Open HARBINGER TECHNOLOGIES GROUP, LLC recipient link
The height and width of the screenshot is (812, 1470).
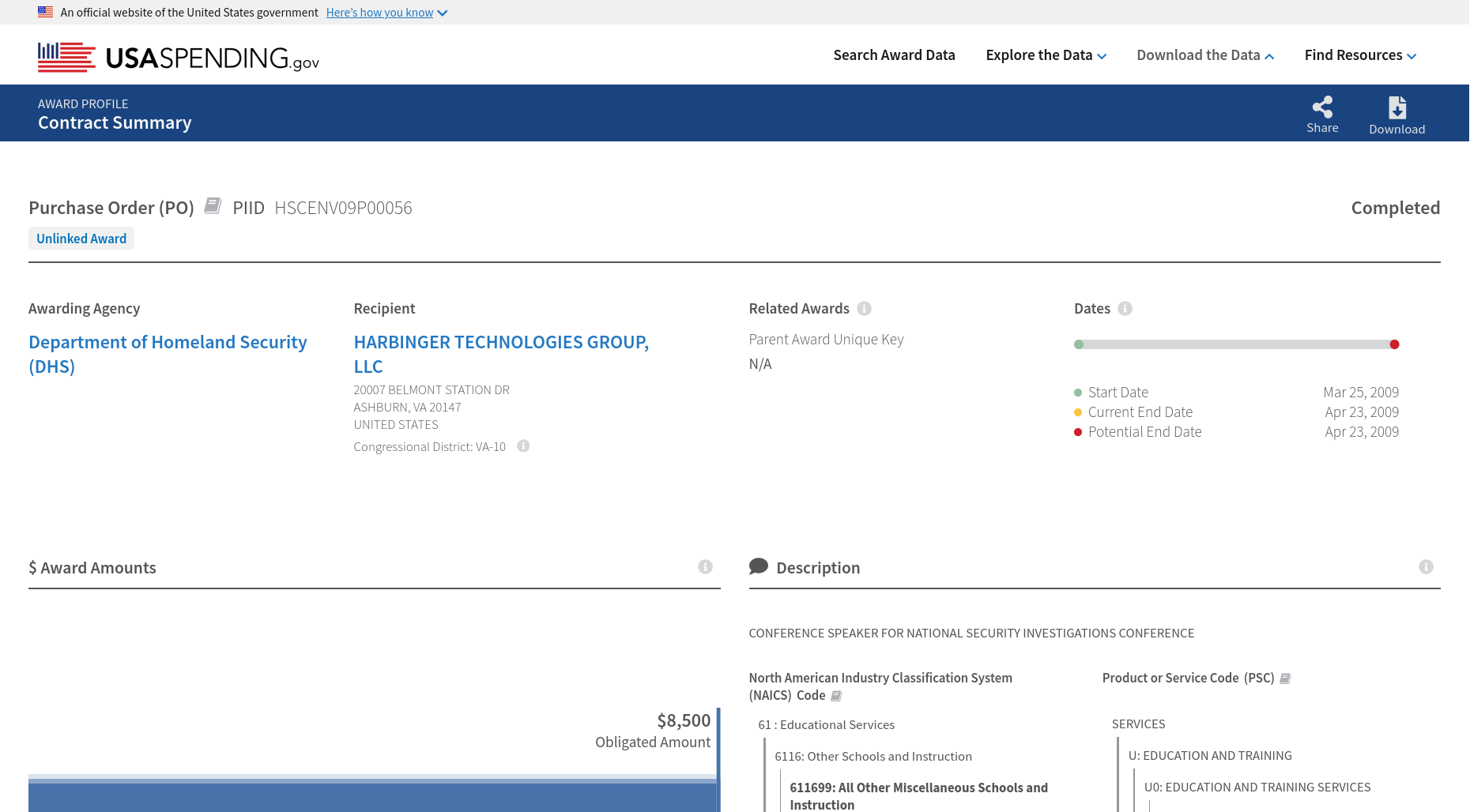pos(501,354)
